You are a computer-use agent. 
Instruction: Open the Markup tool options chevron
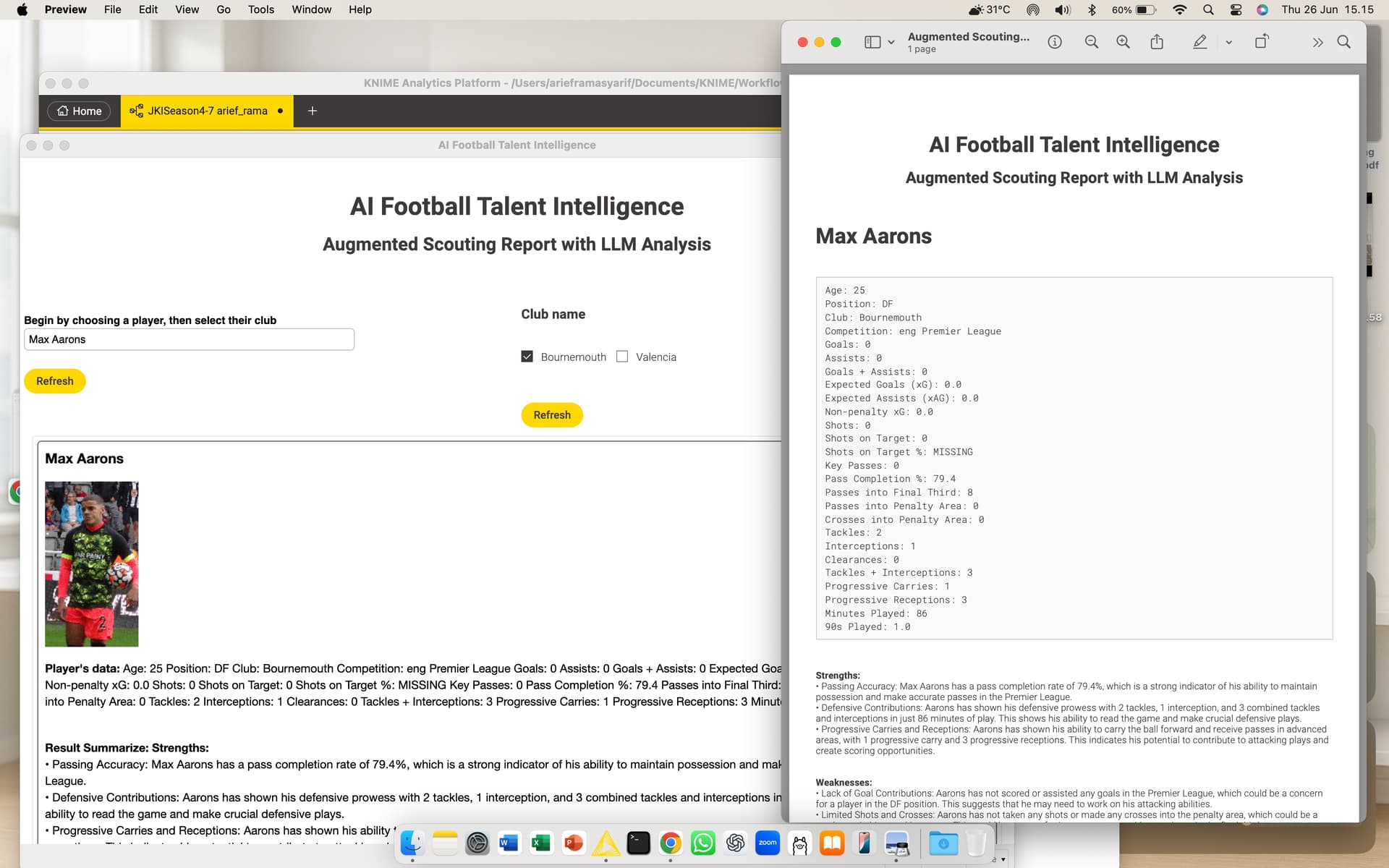click(x=1228, y=42)
